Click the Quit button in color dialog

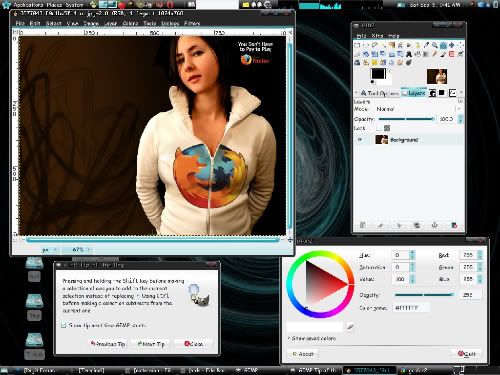pos(467,354)
